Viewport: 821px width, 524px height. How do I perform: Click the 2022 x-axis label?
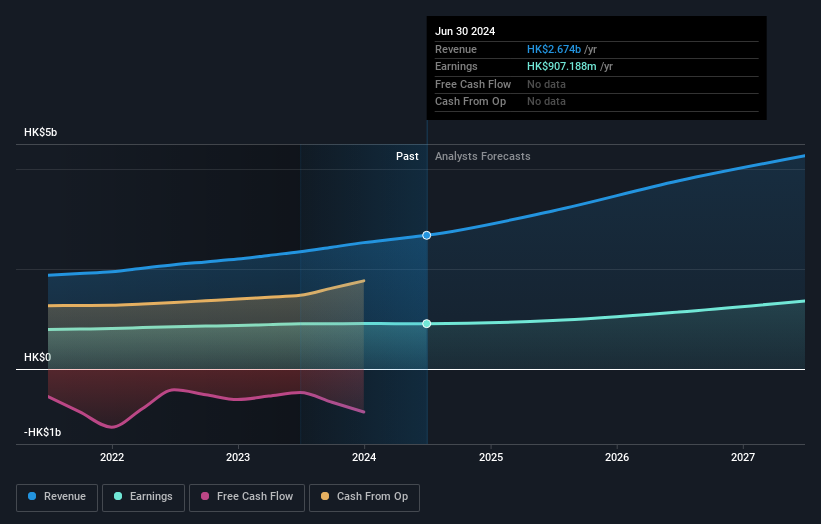pos(112,458)
